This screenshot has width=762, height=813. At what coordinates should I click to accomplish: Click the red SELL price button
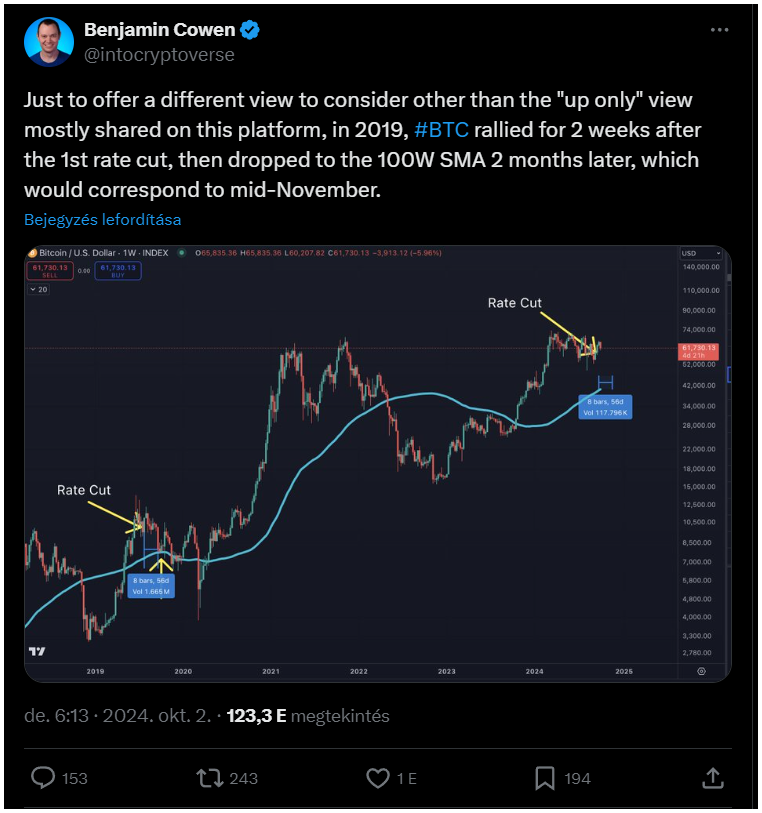click(x=50, y=271)
